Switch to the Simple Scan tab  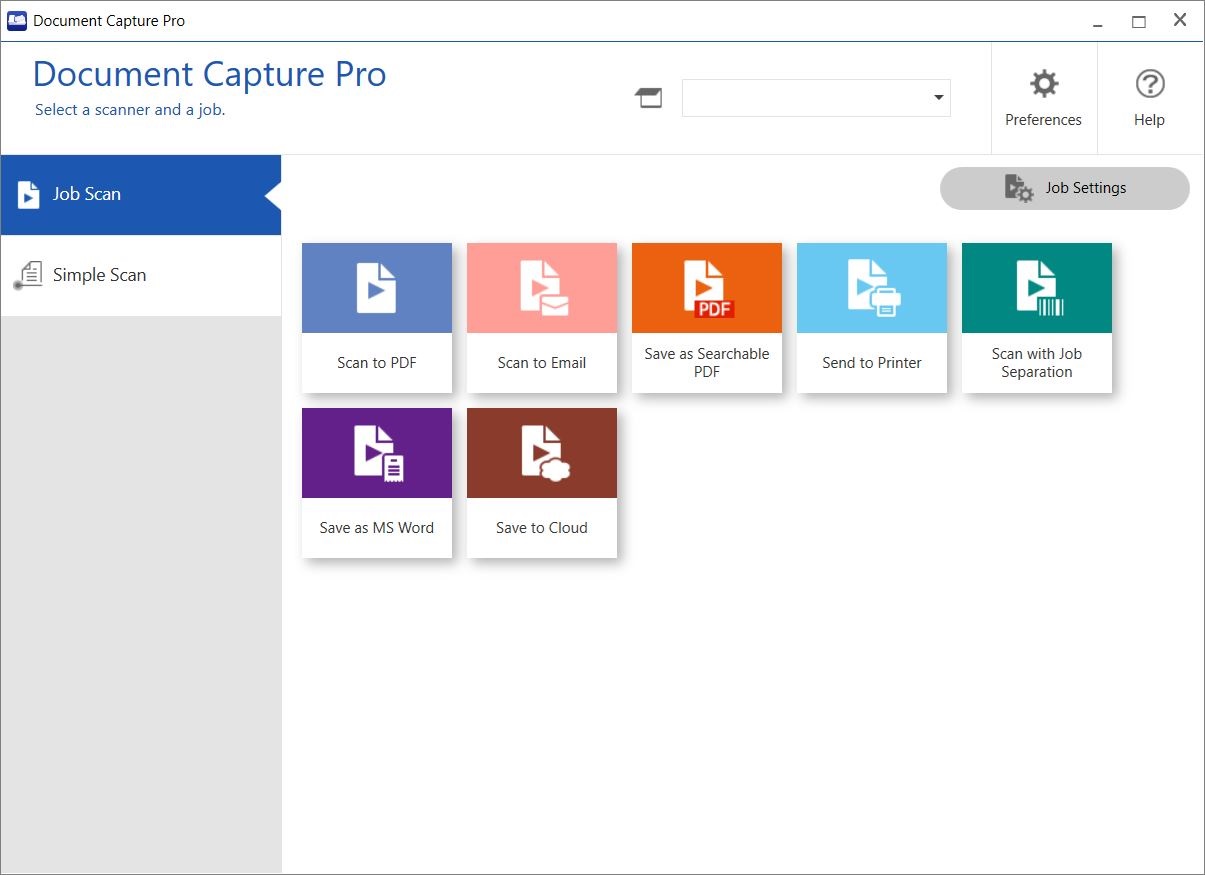(x=99, y=274)
